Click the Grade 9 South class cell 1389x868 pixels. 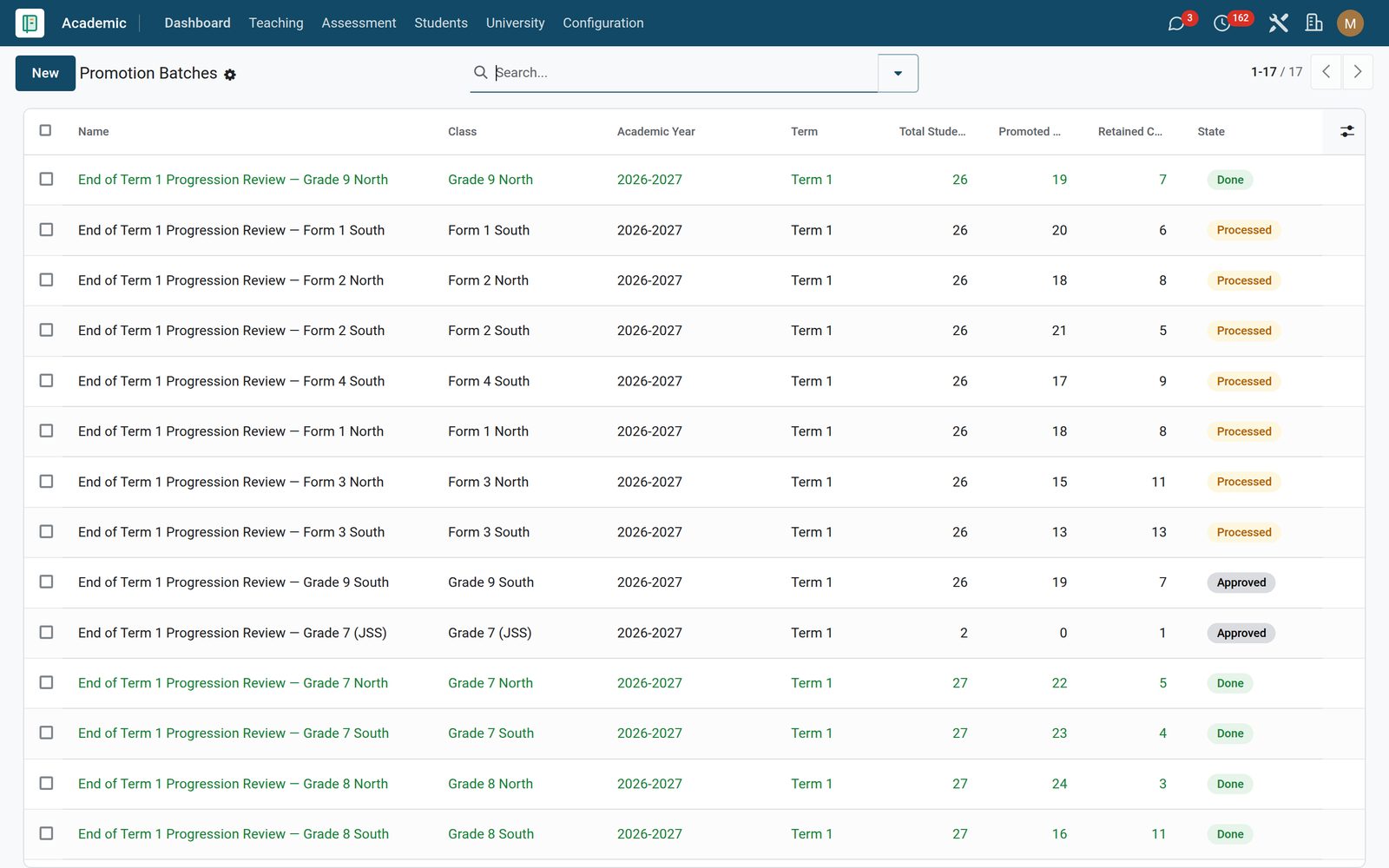tap(490, 582)
